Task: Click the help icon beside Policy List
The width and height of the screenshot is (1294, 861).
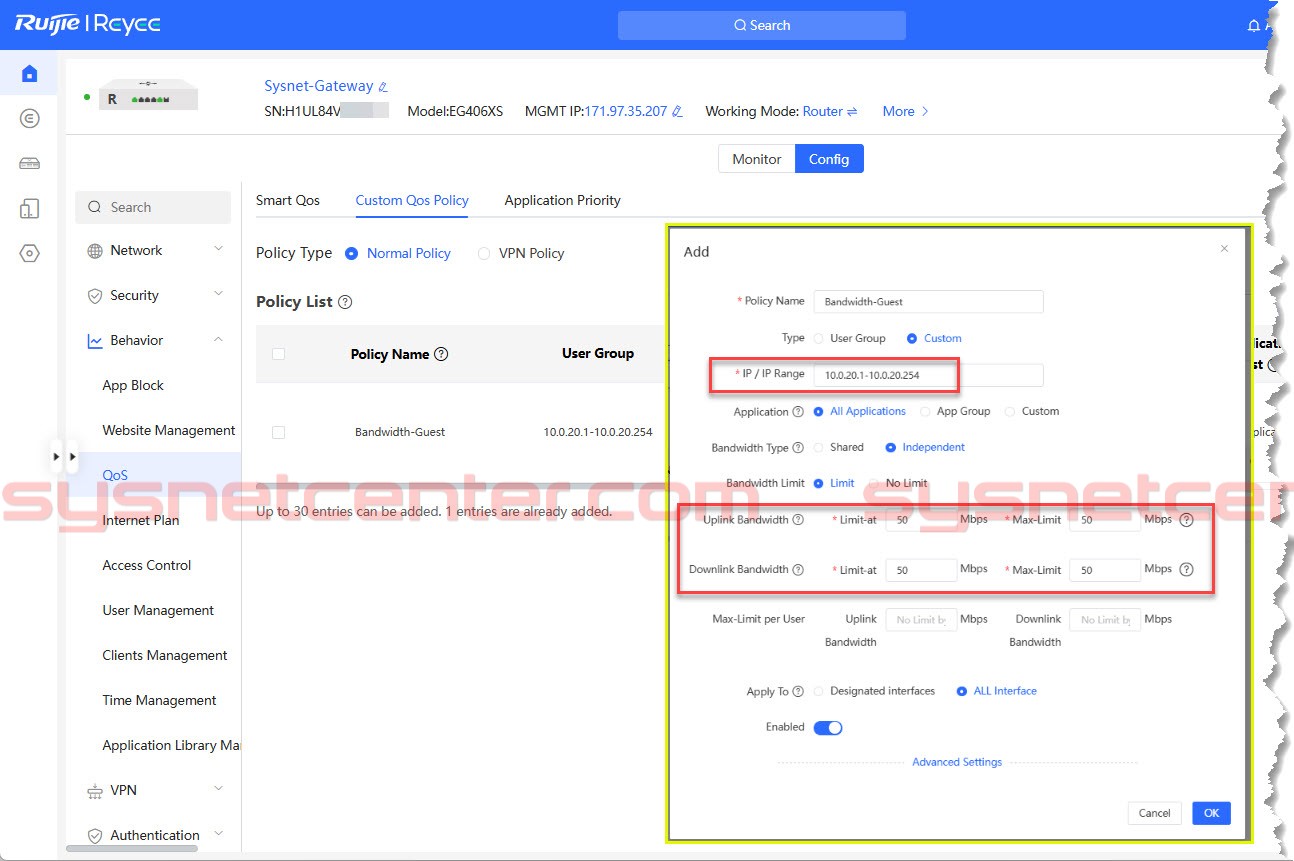Action: pyautogui.click(x=345, y=302)
